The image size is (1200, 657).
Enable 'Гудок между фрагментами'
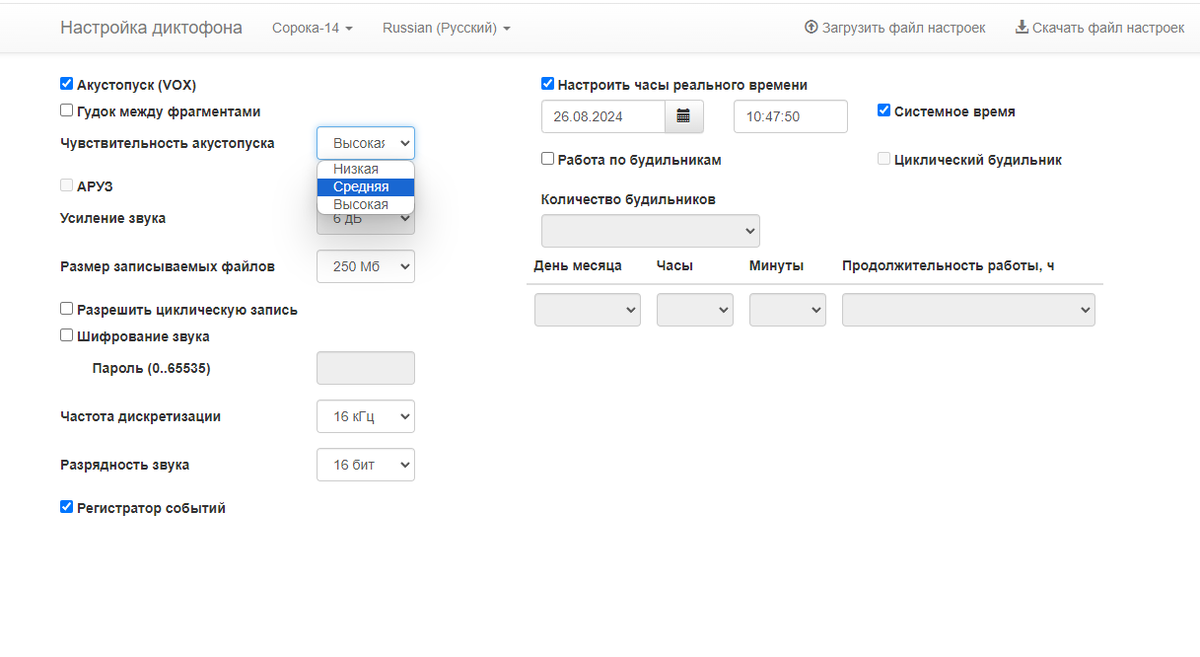(x=66, y=110)
